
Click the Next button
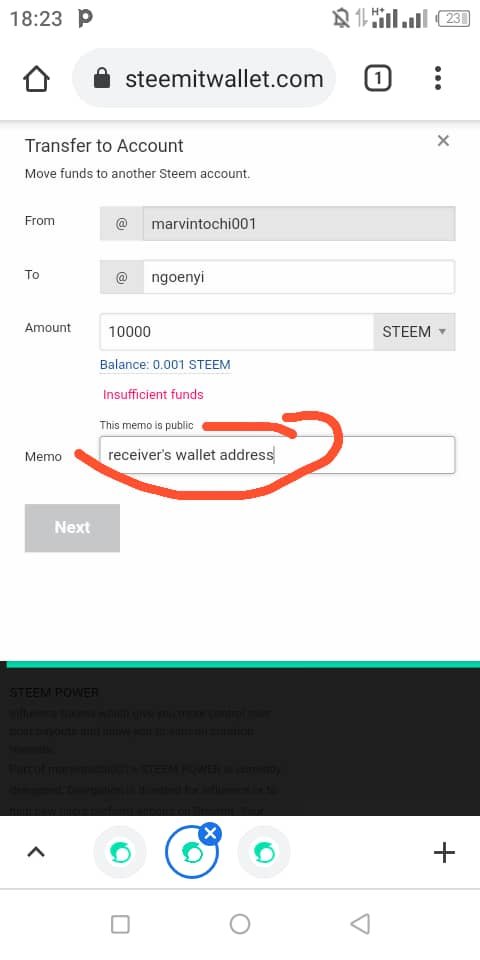tap(72, 528)
